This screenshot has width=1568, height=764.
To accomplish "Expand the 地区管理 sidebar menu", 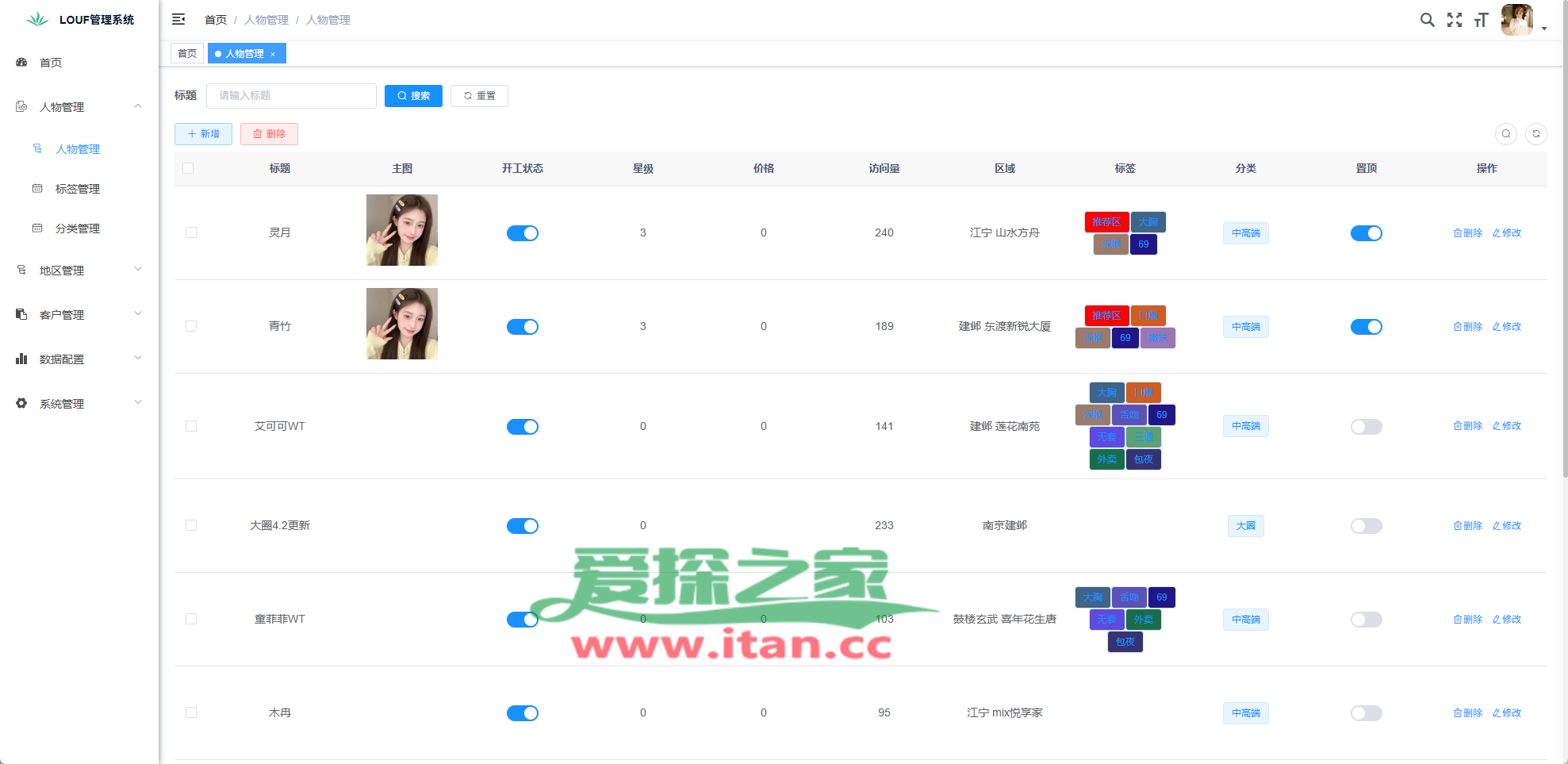I will (79, 271).
